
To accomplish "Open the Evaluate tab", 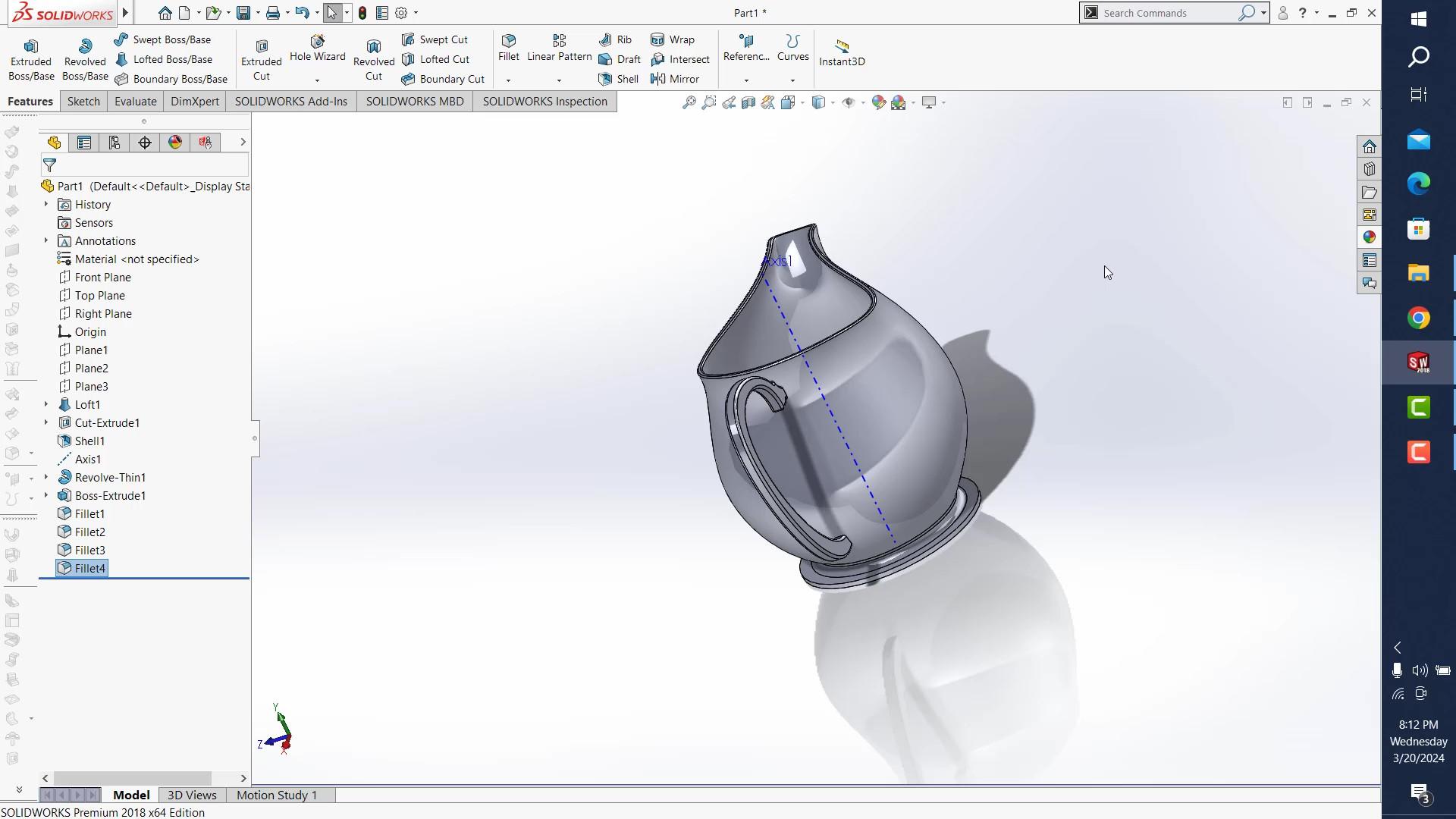I will coord(135,102).
